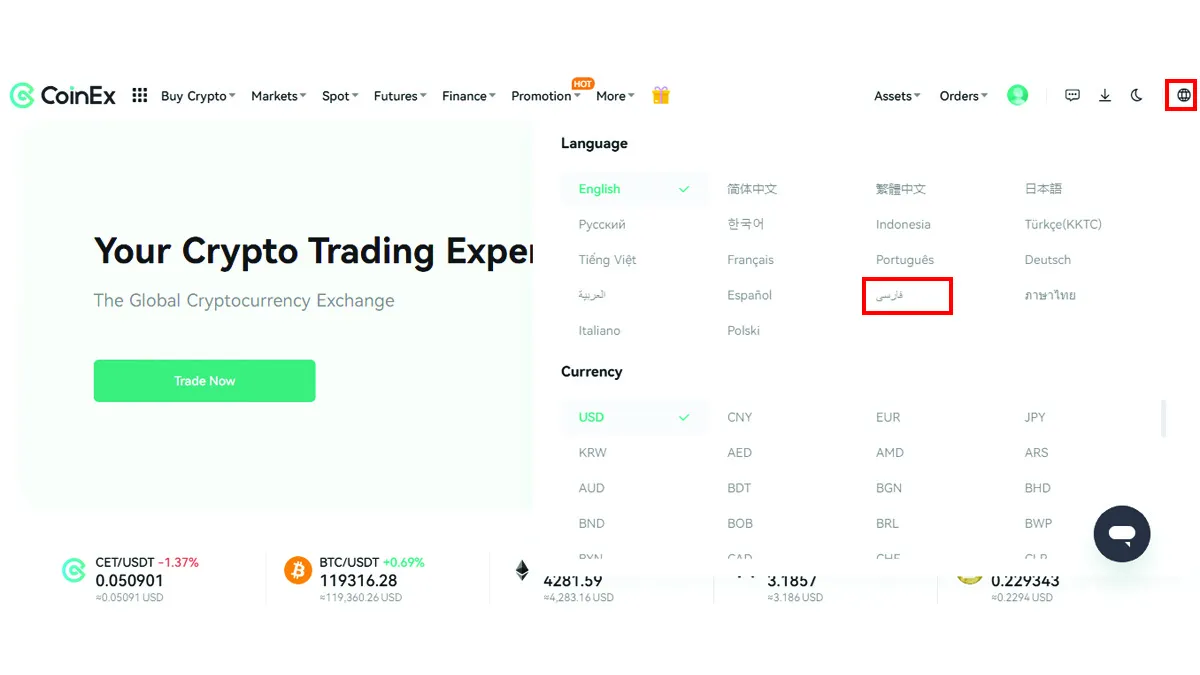This screenshot has height=675, width=1200.
Task: Open the Promotion menu with HOT badge
Action: click(x=546, y=96)
